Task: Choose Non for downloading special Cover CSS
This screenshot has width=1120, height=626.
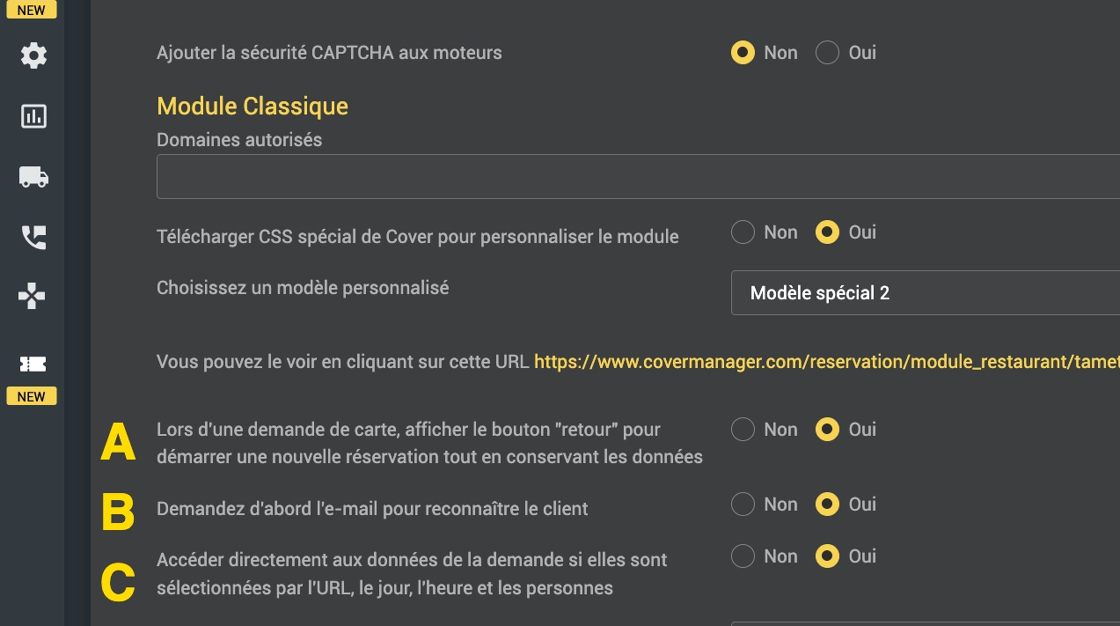Action: click(x=743, y=232)
